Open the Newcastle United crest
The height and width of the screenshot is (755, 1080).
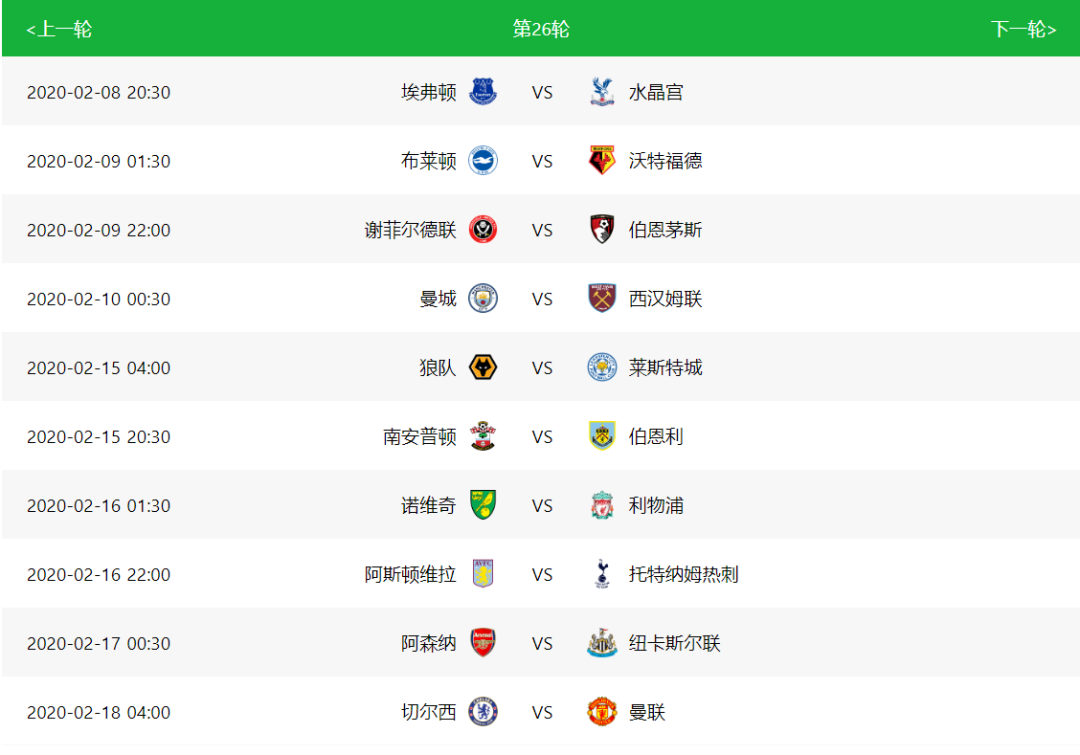pyautogui.click(x=602, y=643)
